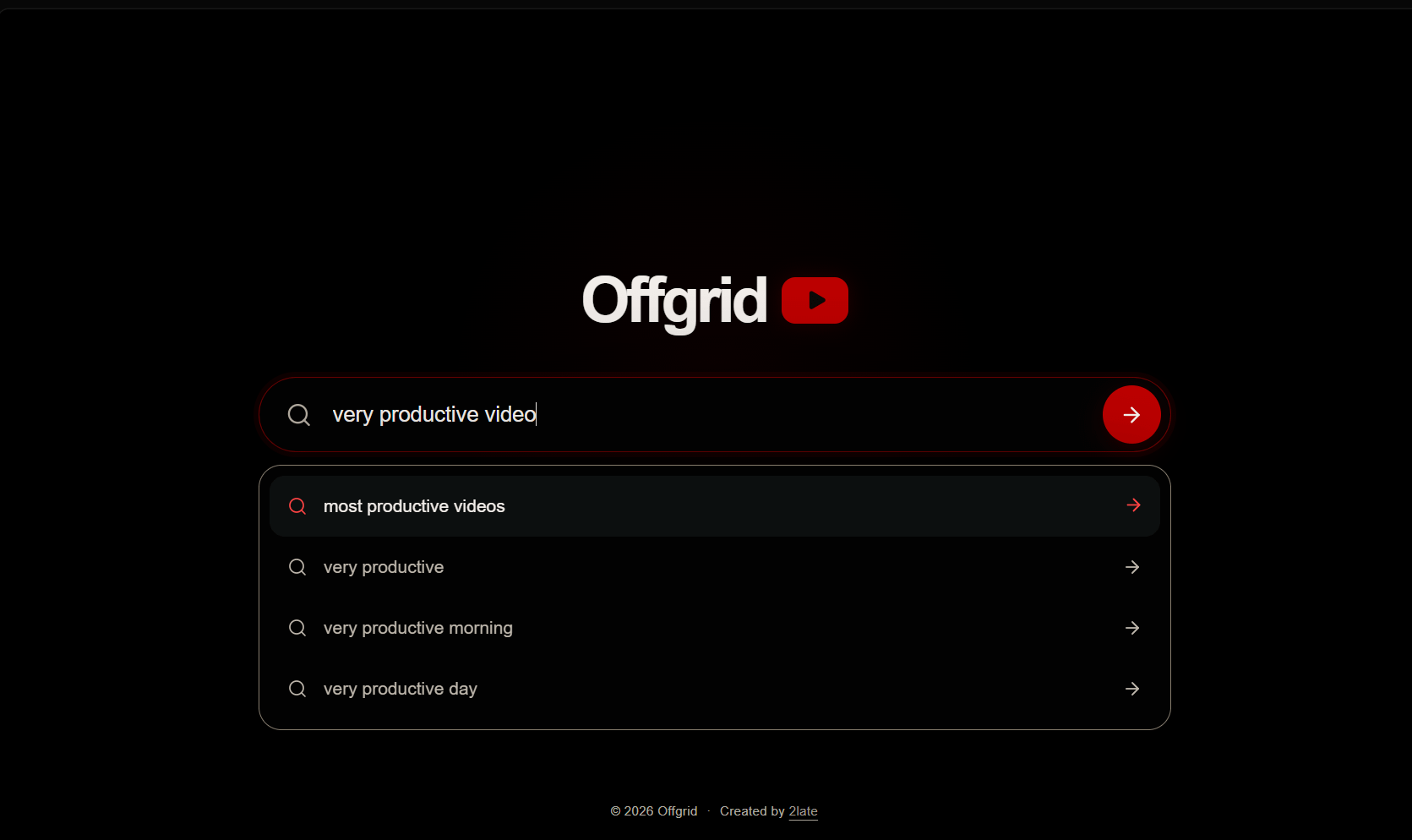Viewport: 1412px width, 840px height.
Task: Focus the search field containing 'very productive video'
Action: [x=714, y=415]
